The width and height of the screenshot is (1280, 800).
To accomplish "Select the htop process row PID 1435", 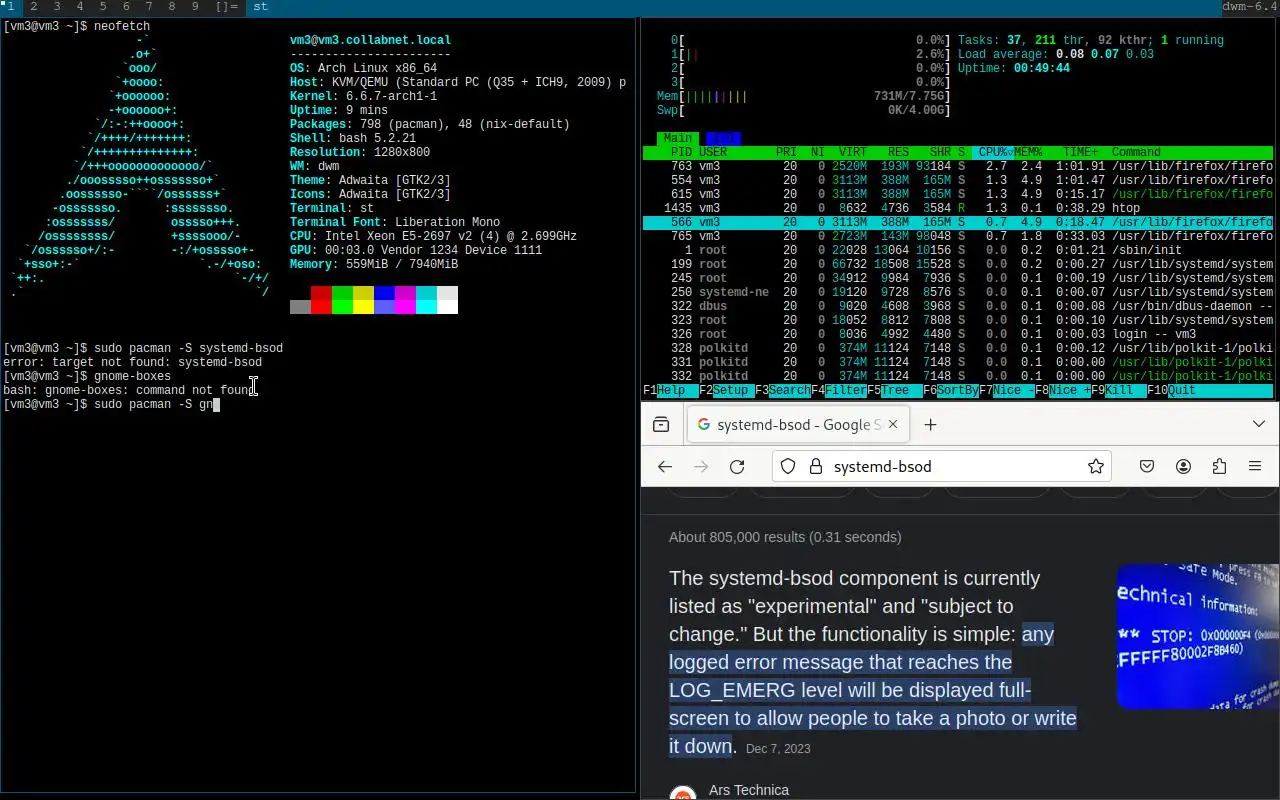I will [958, 208].
